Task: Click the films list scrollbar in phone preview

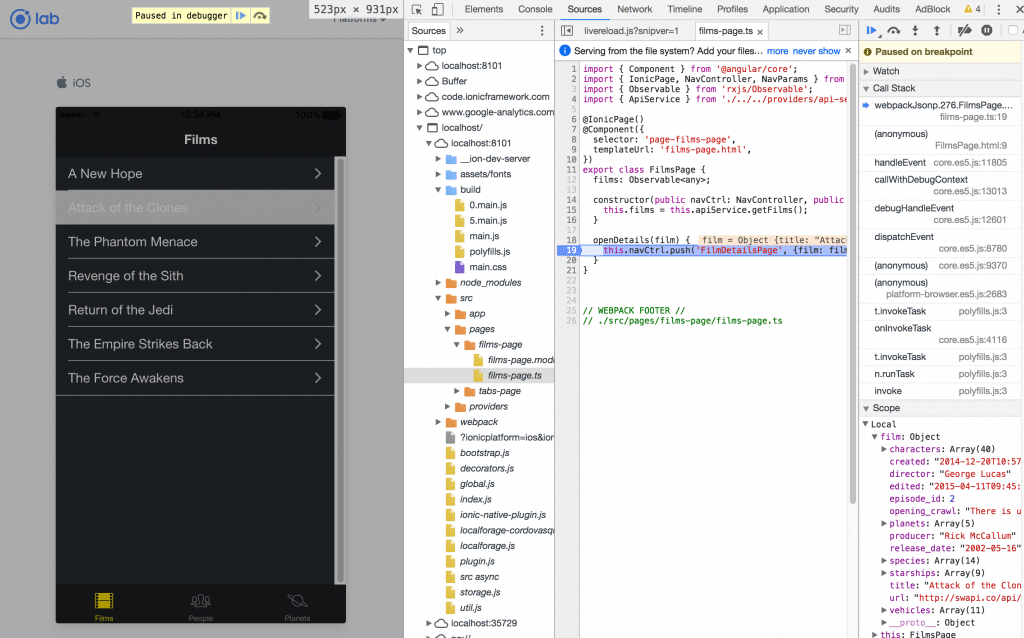Action: click(339, 370)
